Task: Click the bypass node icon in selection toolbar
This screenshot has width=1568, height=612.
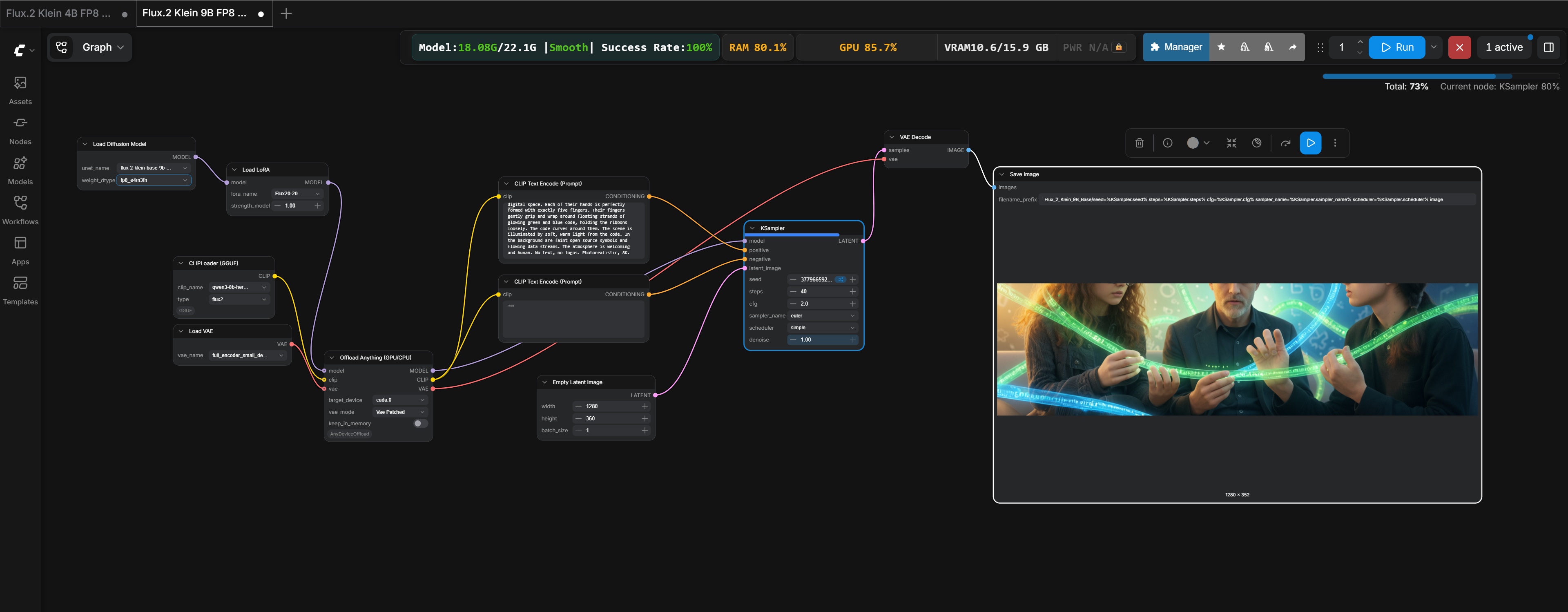Action: [1256, 143]
